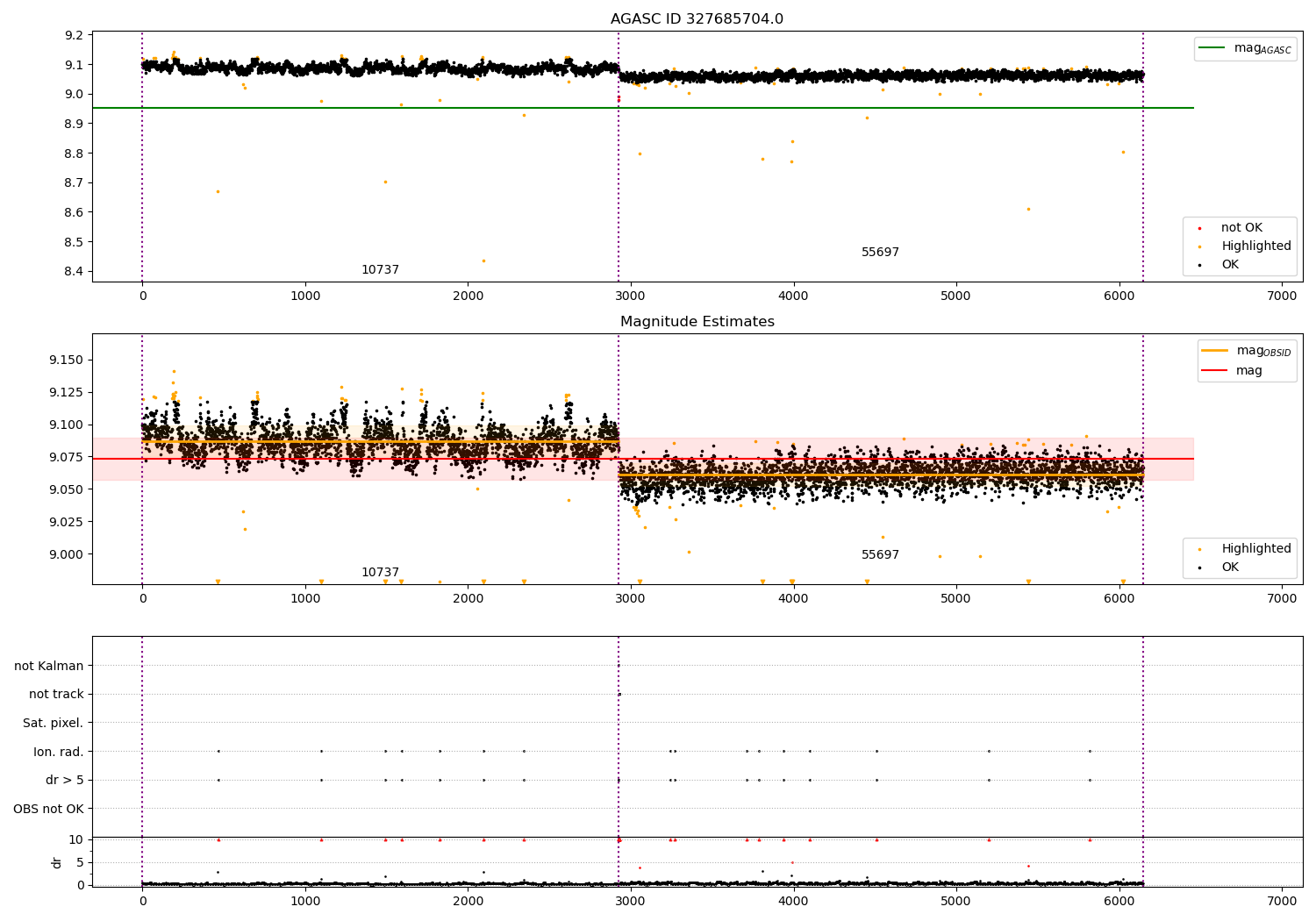Viewport: 1316px width, 921px height.
Task: Click x-axis tick '3000' under top plot
Action: pyautogui.click(x=631, y=296)
